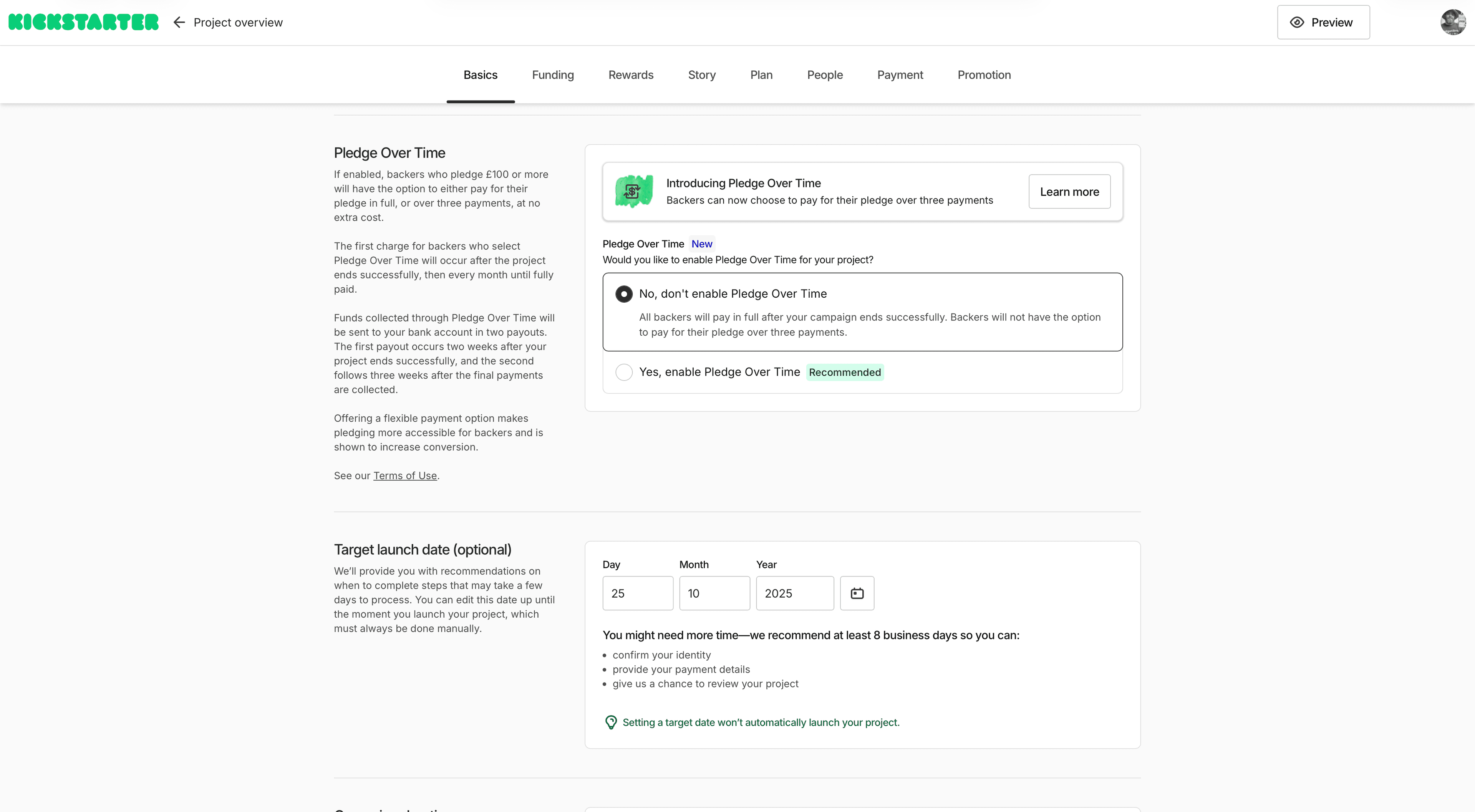Go to the Payment tab
1475x812 pixels.
pos(900,75)
